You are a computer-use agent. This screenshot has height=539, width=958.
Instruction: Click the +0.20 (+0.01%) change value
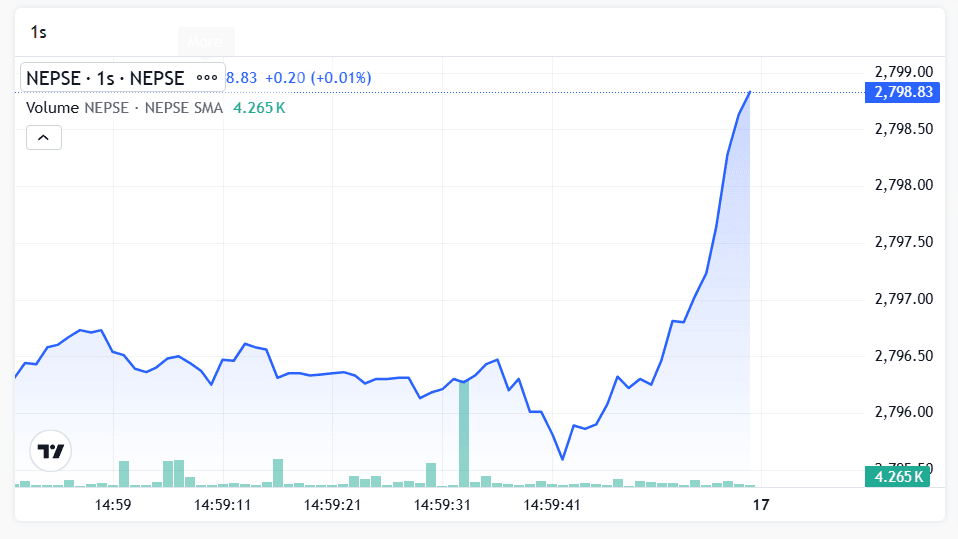tap(318, 78)
